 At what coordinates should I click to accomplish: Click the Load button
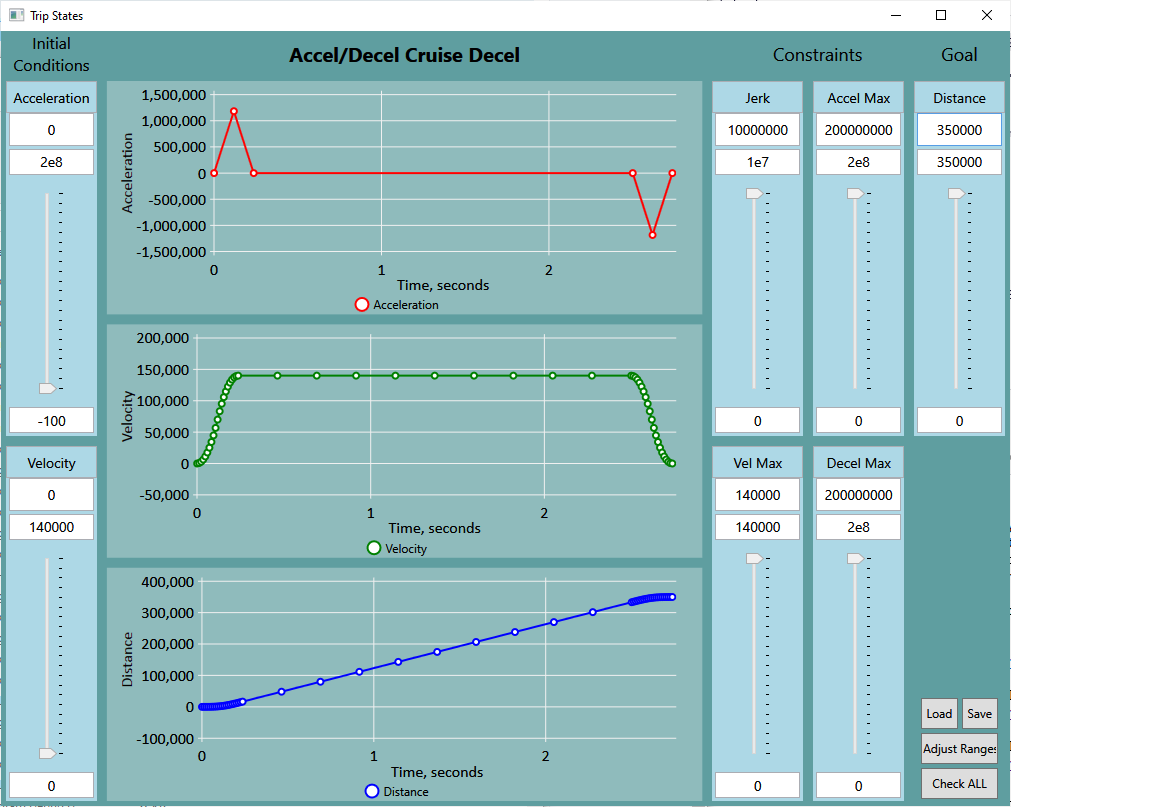point(939,713)
